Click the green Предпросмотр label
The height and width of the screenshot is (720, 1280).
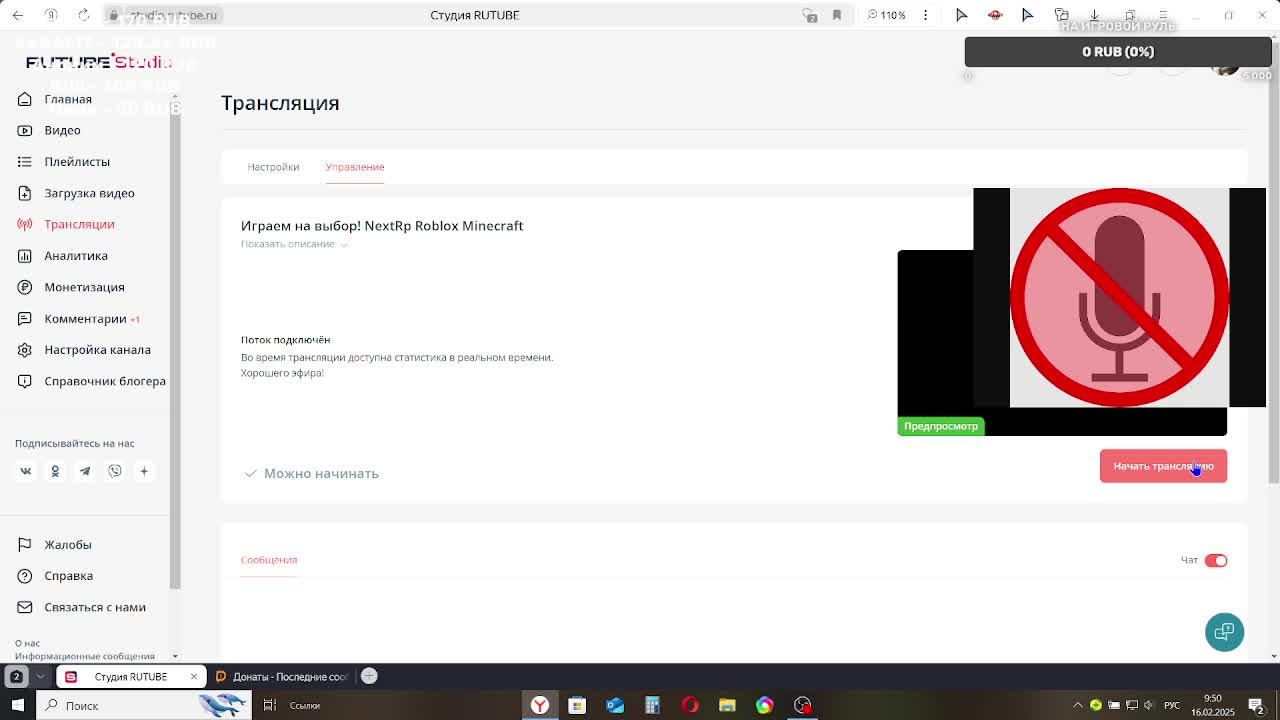(941, 426)
